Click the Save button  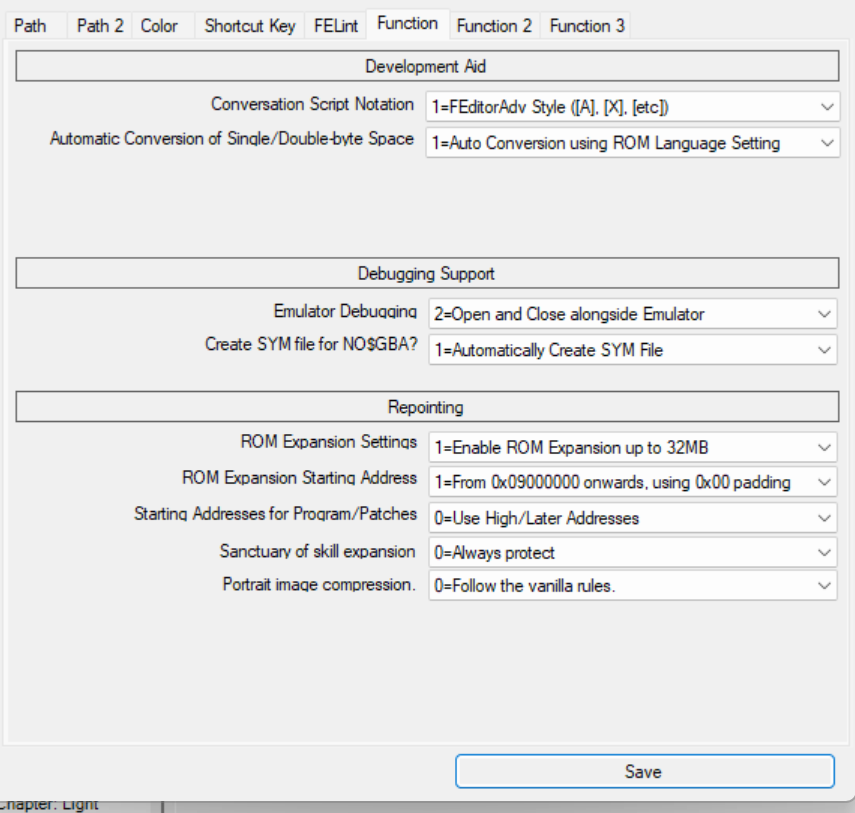pyautogui.click(x=644, y=771)
